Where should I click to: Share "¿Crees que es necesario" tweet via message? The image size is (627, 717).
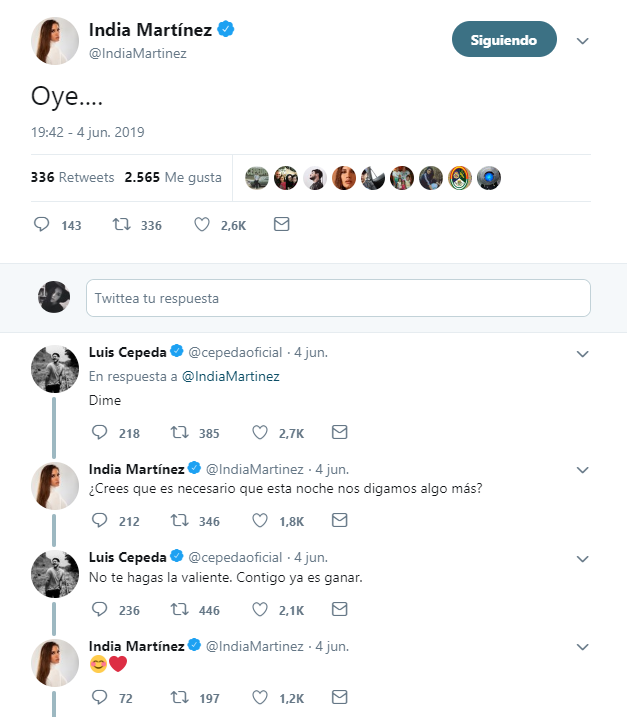tap(339, 521)
